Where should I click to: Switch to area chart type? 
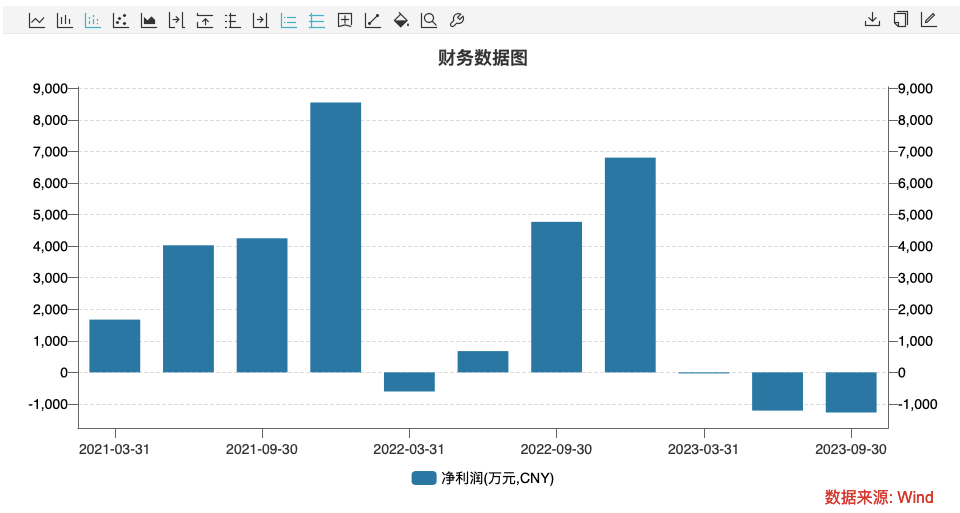(x=149, y=20)
